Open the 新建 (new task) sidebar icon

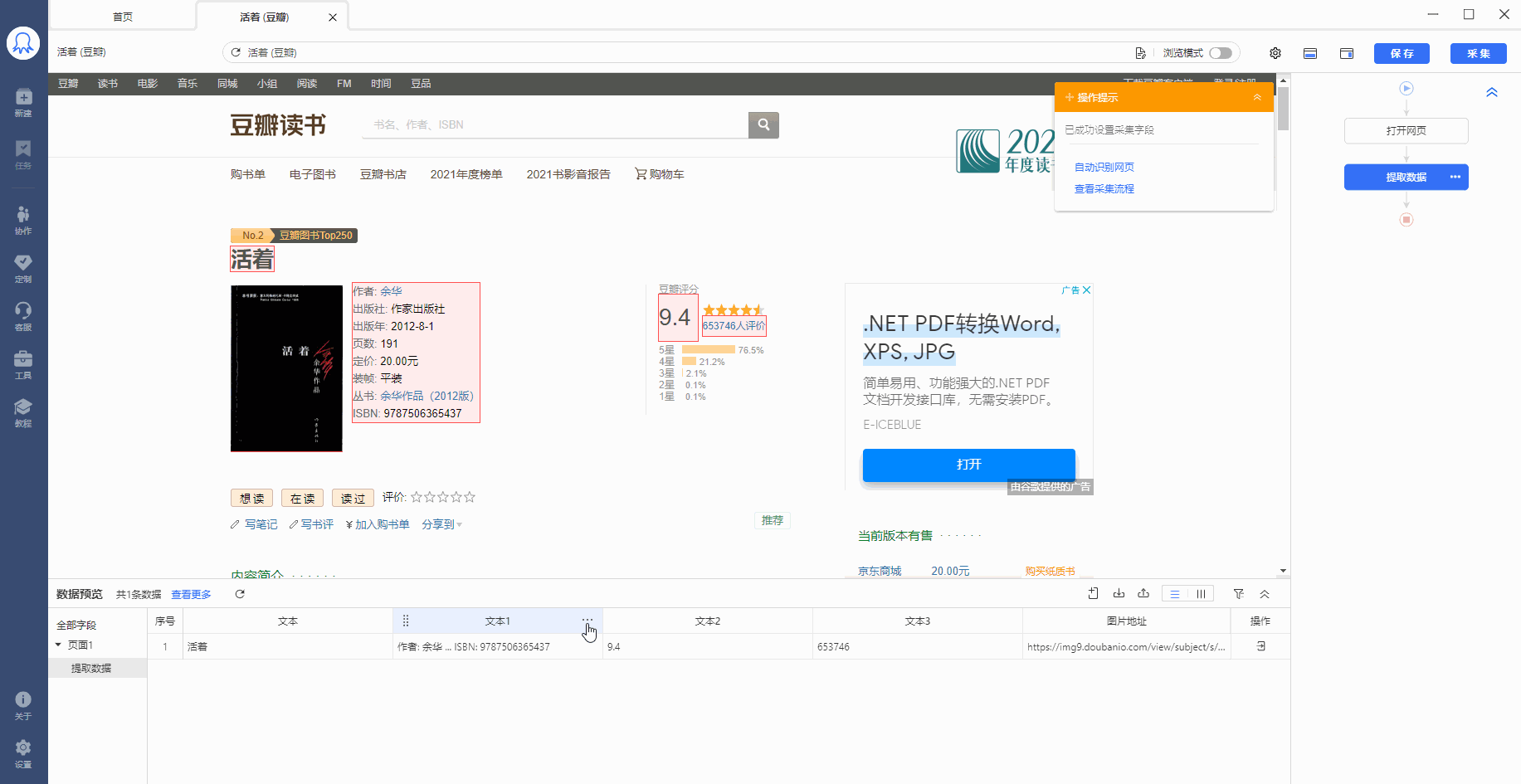coord(23,102)
